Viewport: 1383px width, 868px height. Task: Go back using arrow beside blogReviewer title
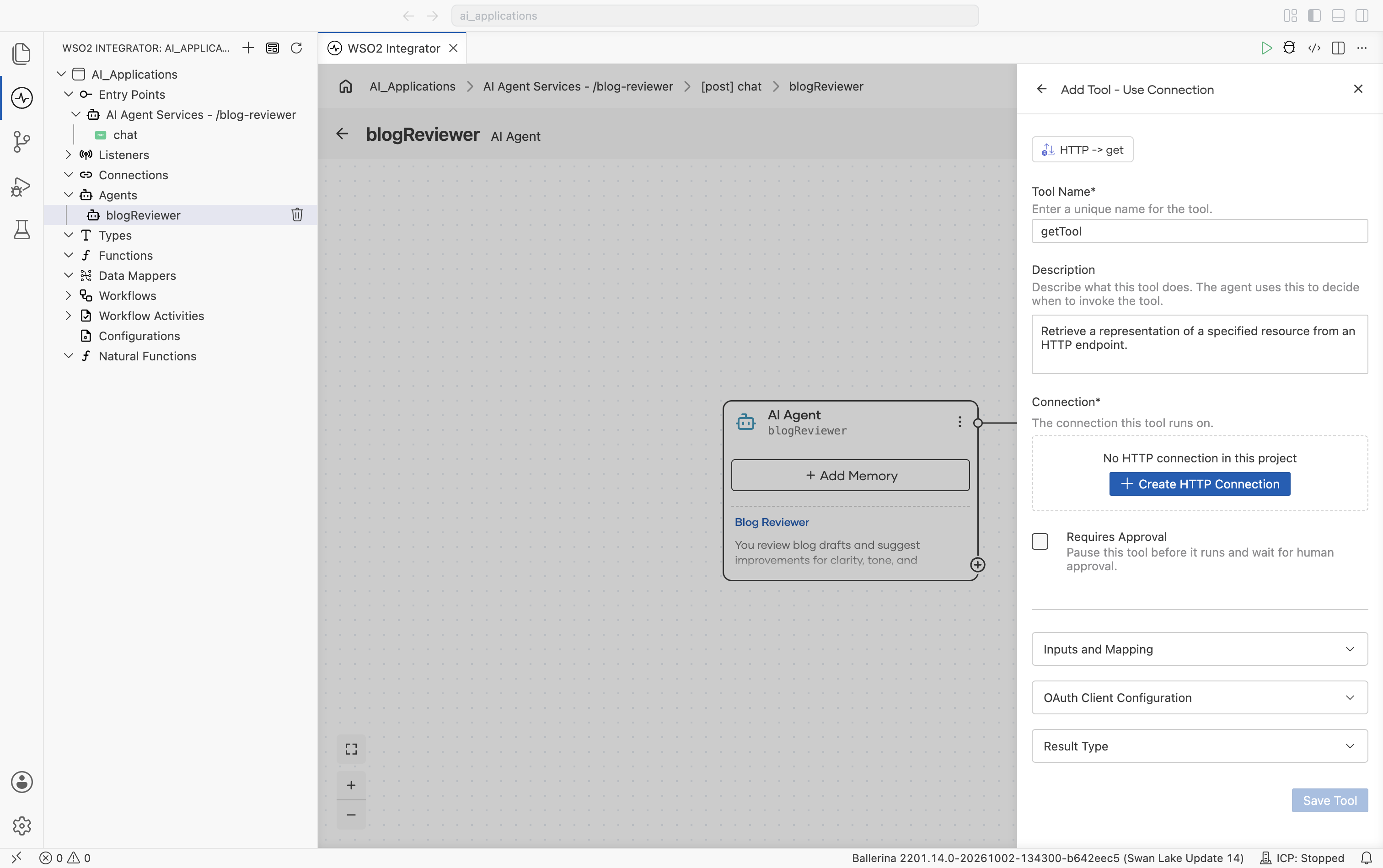point(342,134)
